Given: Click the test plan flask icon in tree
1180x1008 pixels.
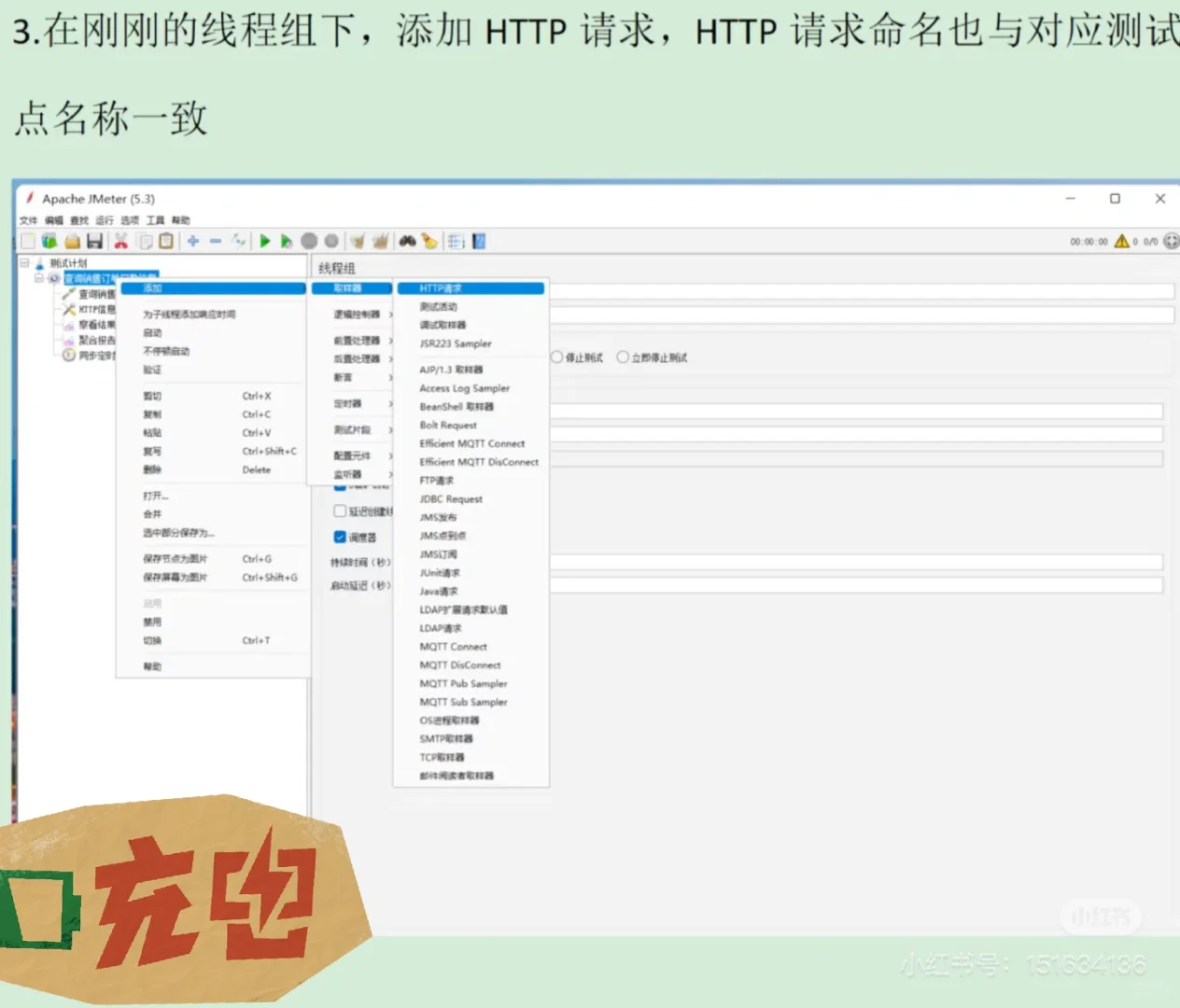Looking at the screenshot, I should pyautogui.click(x=39, y=263).
